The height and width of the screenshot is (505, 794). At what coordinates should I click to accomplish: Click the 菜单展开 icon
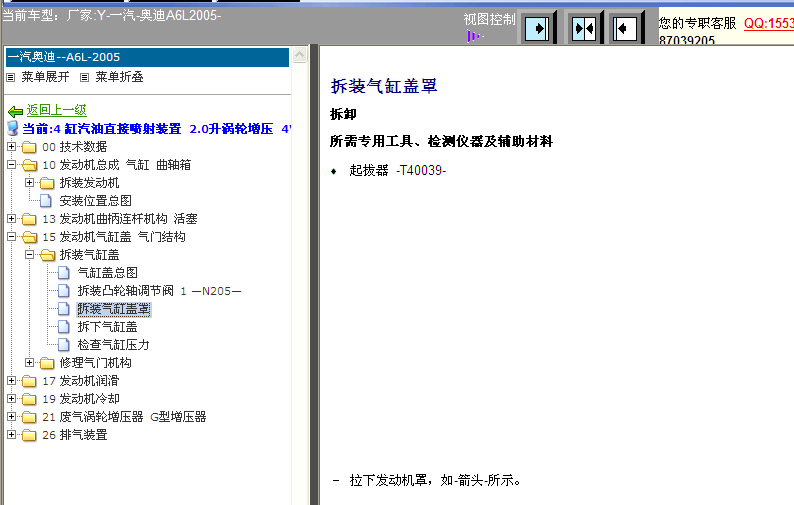11,77
